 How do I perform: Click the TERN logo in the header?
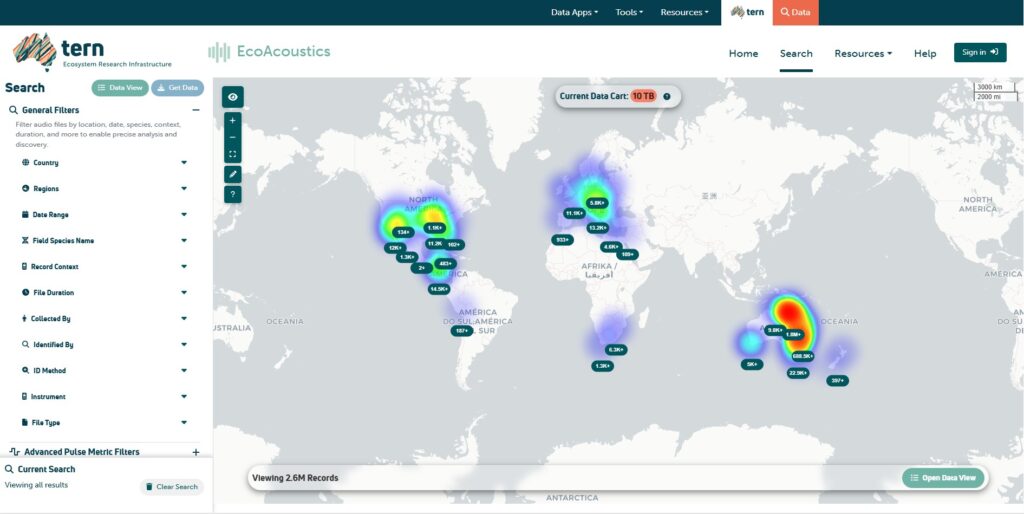[x=60, y=52]
